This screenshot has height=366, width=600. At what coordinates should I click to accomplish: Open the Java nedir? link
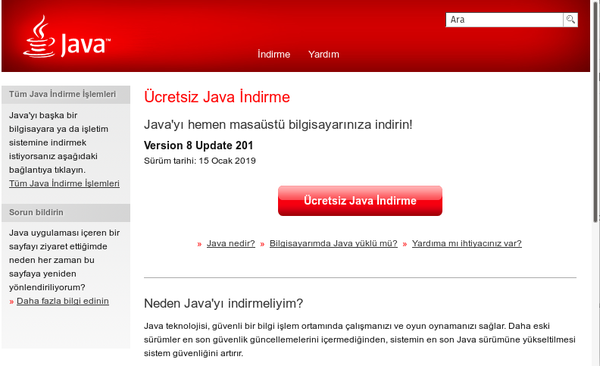[231, 243]
